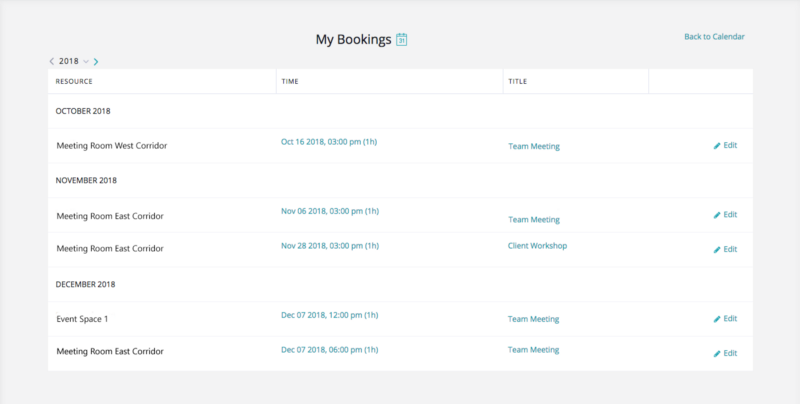Click the Resource column header
This screenshot has height=404, width=800.
tap(74, 81)
